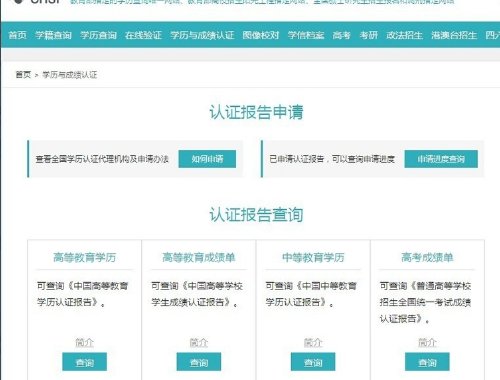Click the 高考成绩单 card title
Image resolution: width=500 pixels, height=380 pixels.
tap(427, 257)
